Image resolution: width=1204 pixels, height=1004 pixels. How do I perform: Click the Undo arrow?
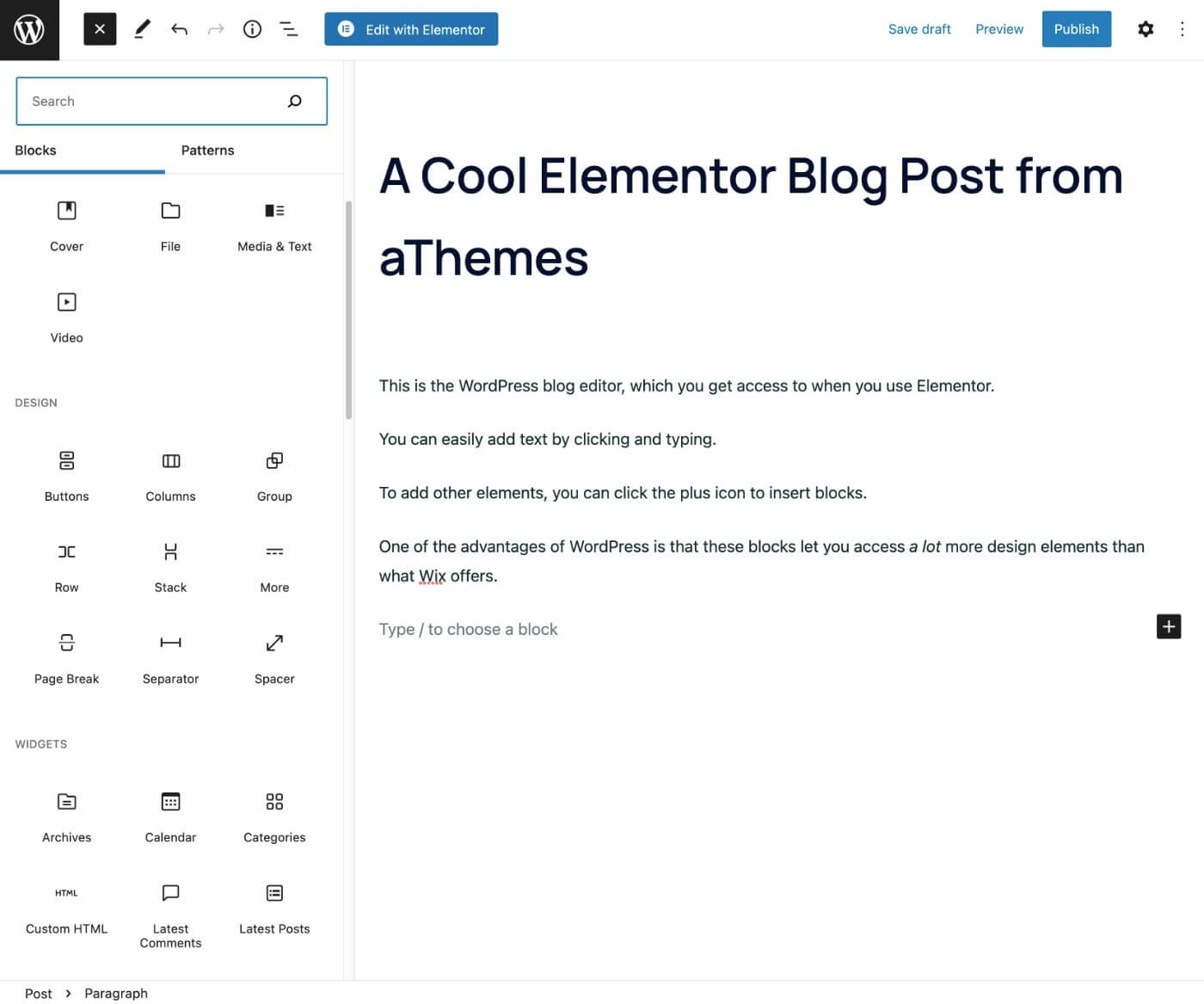tap(179, 29)
